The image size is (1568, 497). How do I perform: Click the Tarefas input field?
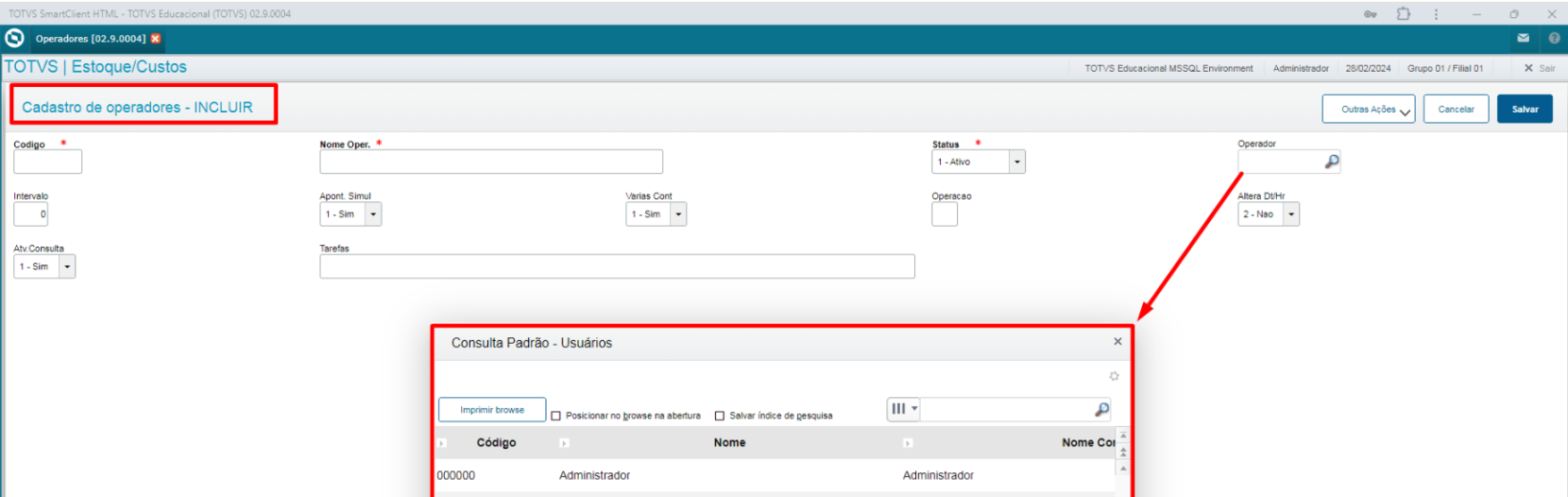point(617,266)
